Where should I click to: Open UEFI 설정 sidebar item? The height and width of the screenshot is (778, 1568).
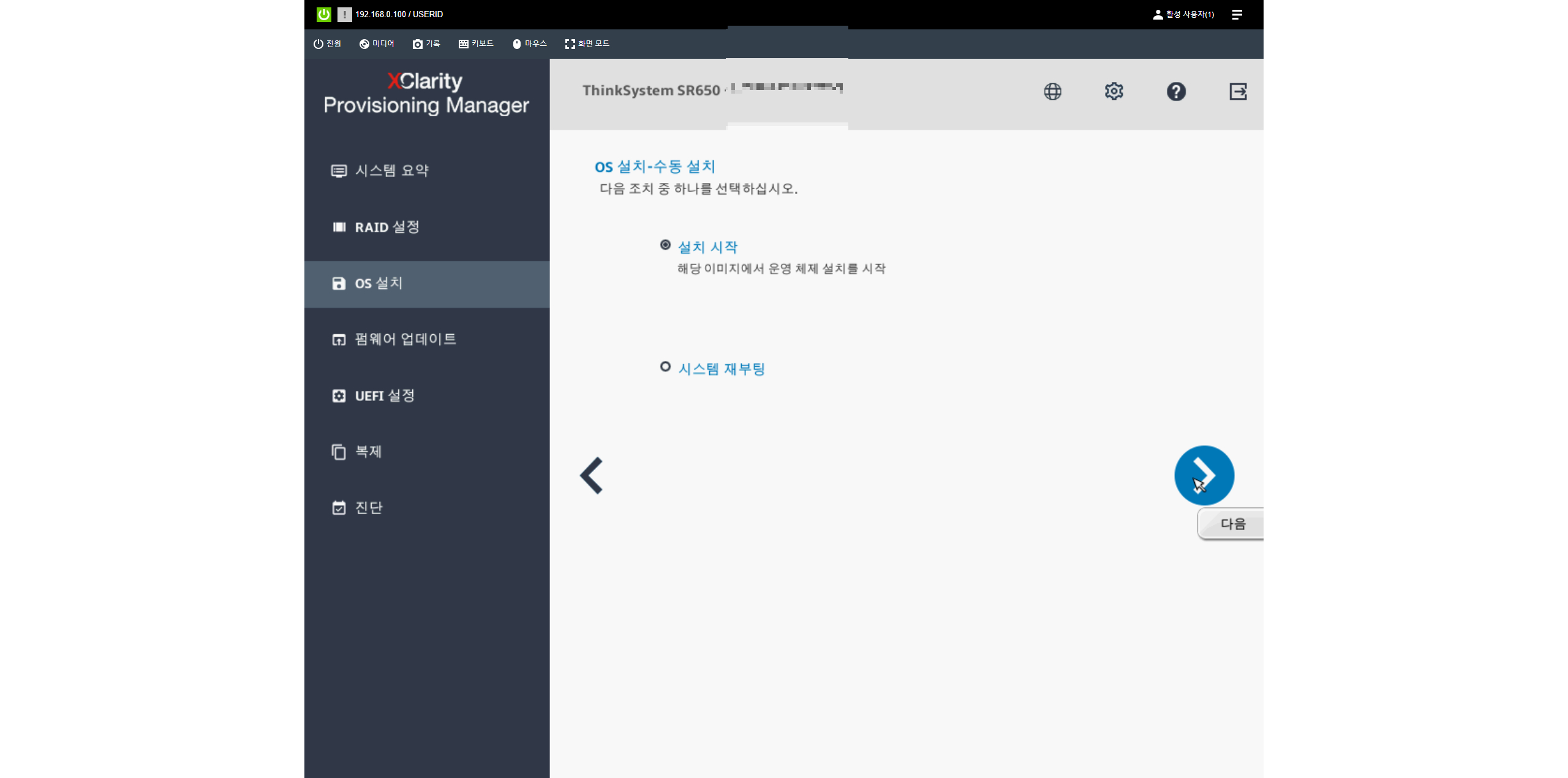click(x=384, y=395)
